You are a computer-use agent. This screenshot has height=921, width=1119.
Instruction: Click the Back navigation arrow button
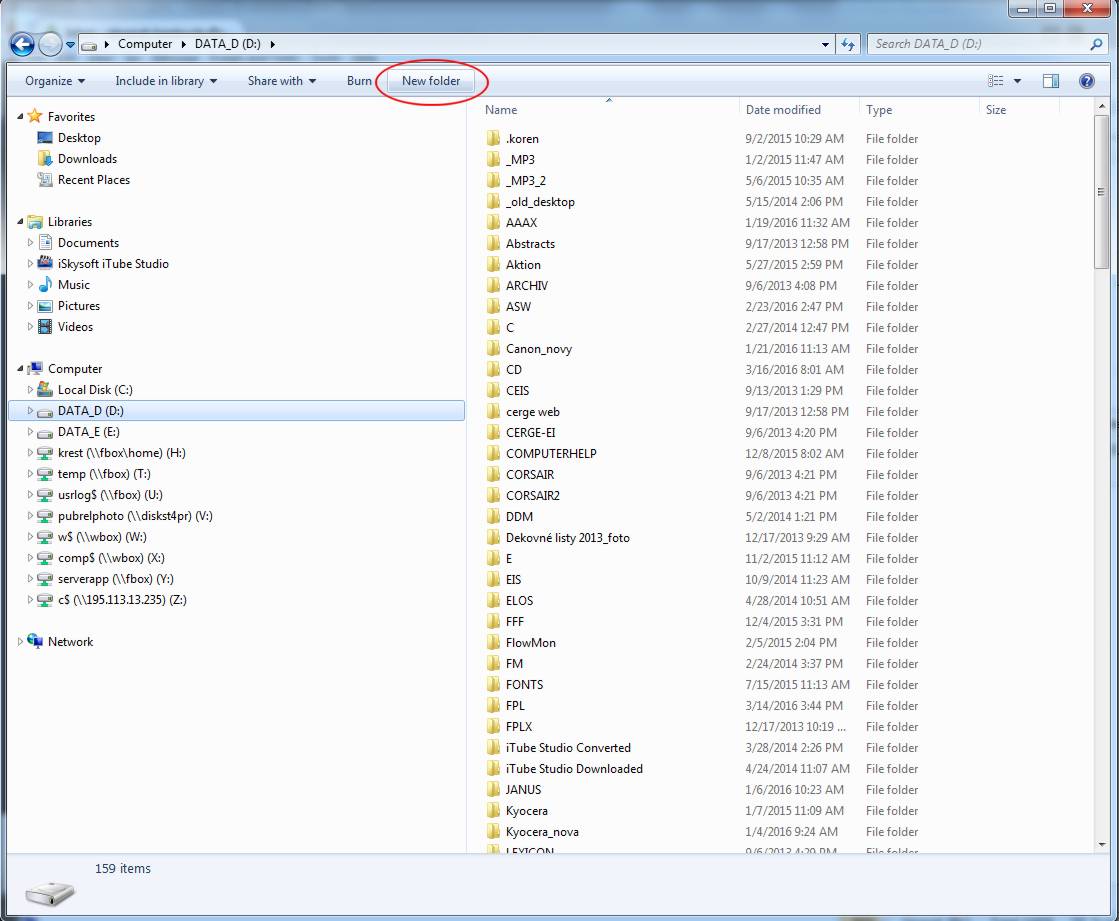pyautogui.click(x=22, y=44)
